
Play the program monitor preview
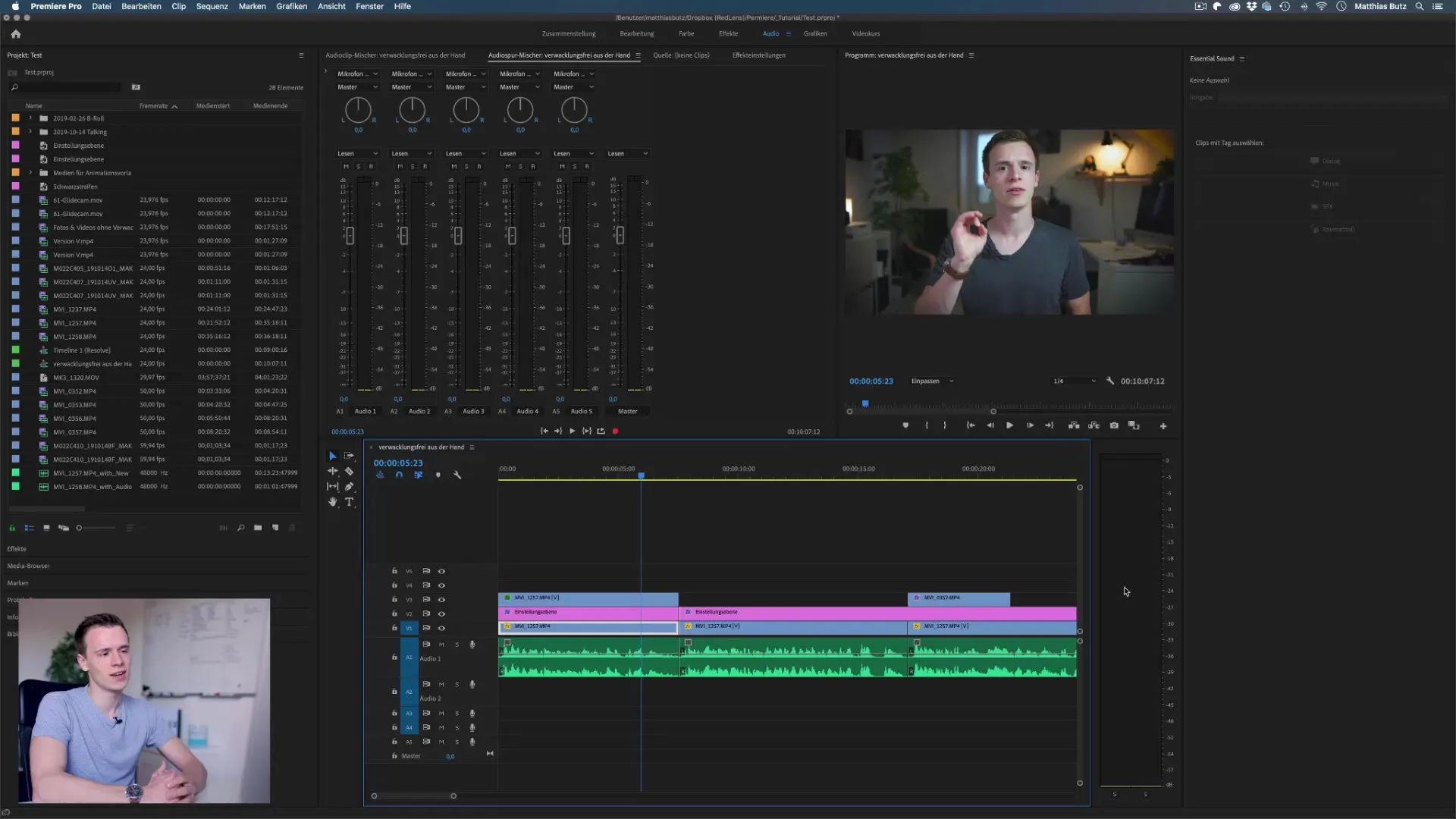[1009, 425]
